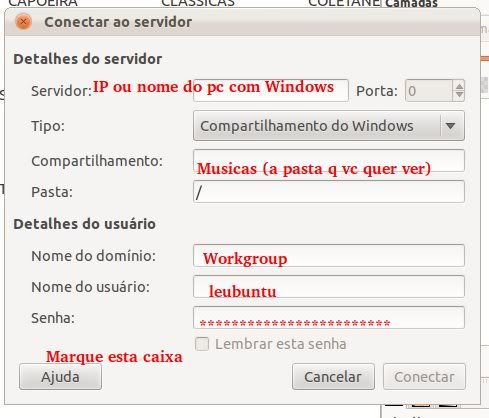
Task: Open help with the Ajuda button
Action: [x=60, y=377]
